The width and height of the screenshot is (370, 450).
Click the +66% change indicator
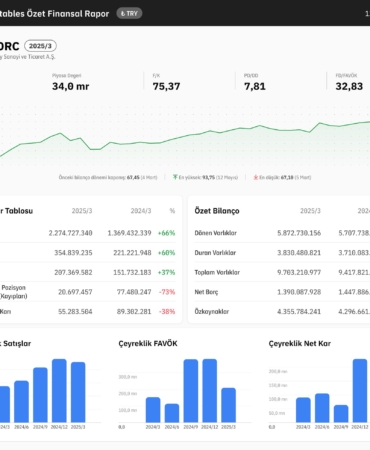(166, 233)
